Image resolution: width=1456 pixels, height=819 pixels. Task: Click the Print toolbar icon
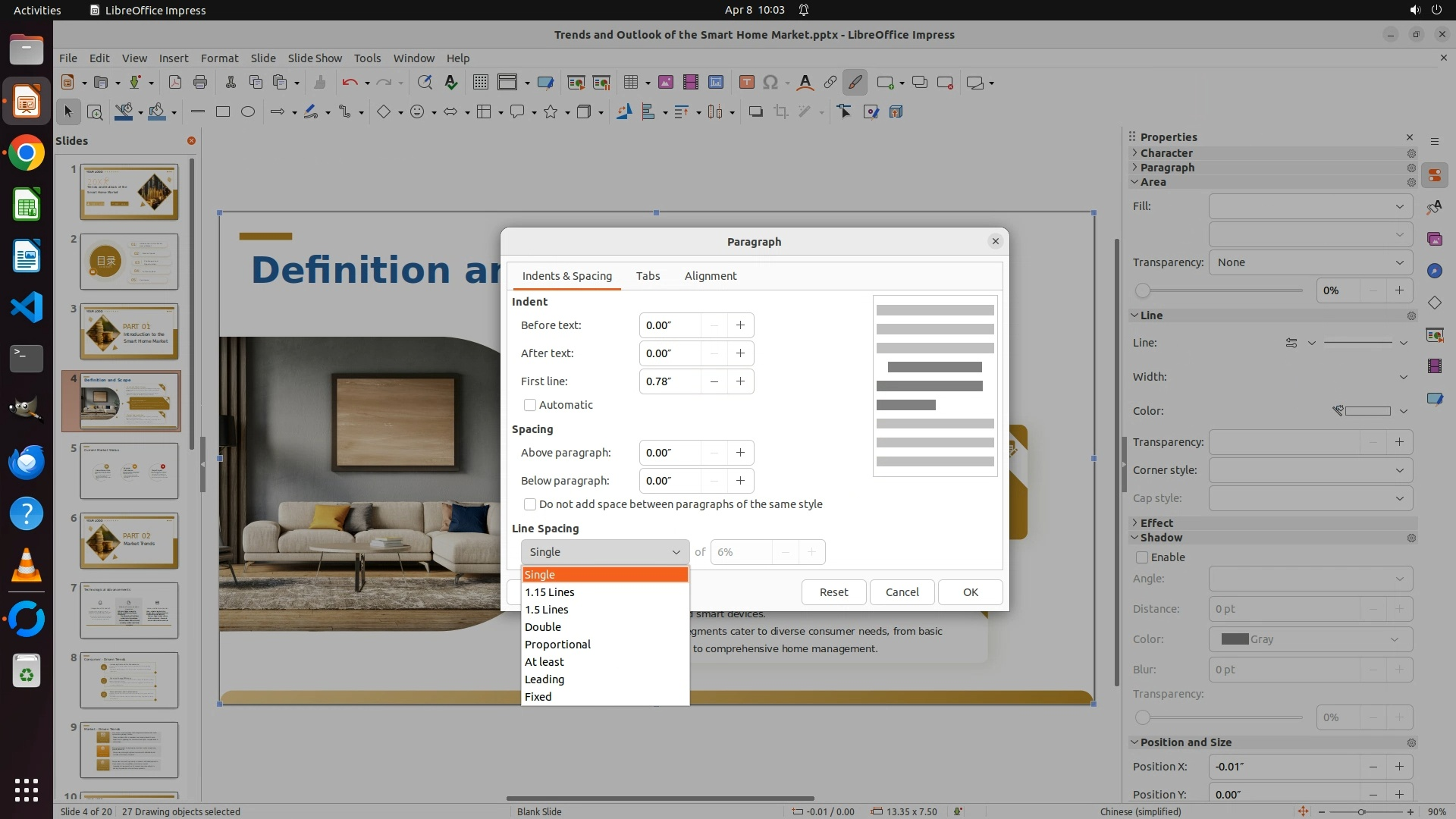(200, 83)
